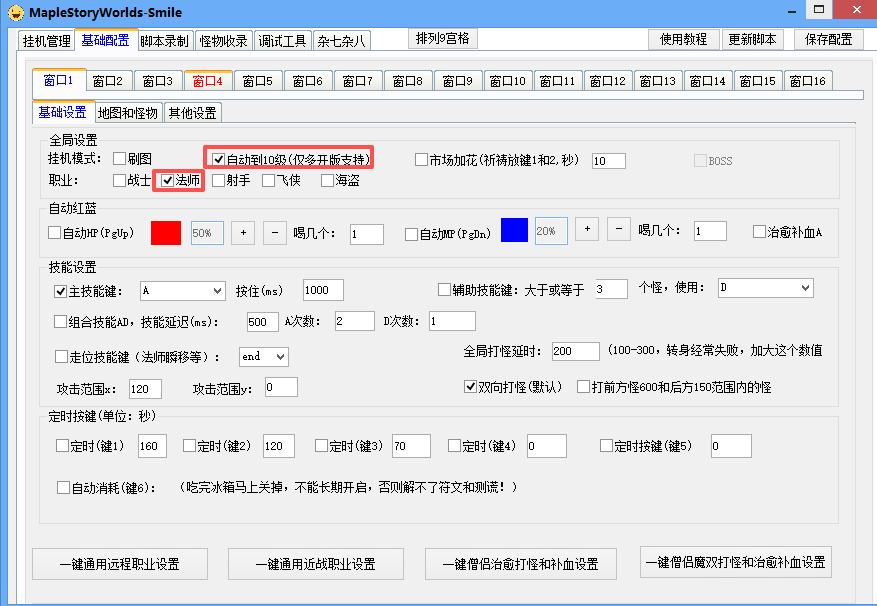Image resolution: width=877 pixels, height=606 pixels.
Task: Apply 一键僧侣治愈打怪和补血设置 preset
Action: point(521,563)
